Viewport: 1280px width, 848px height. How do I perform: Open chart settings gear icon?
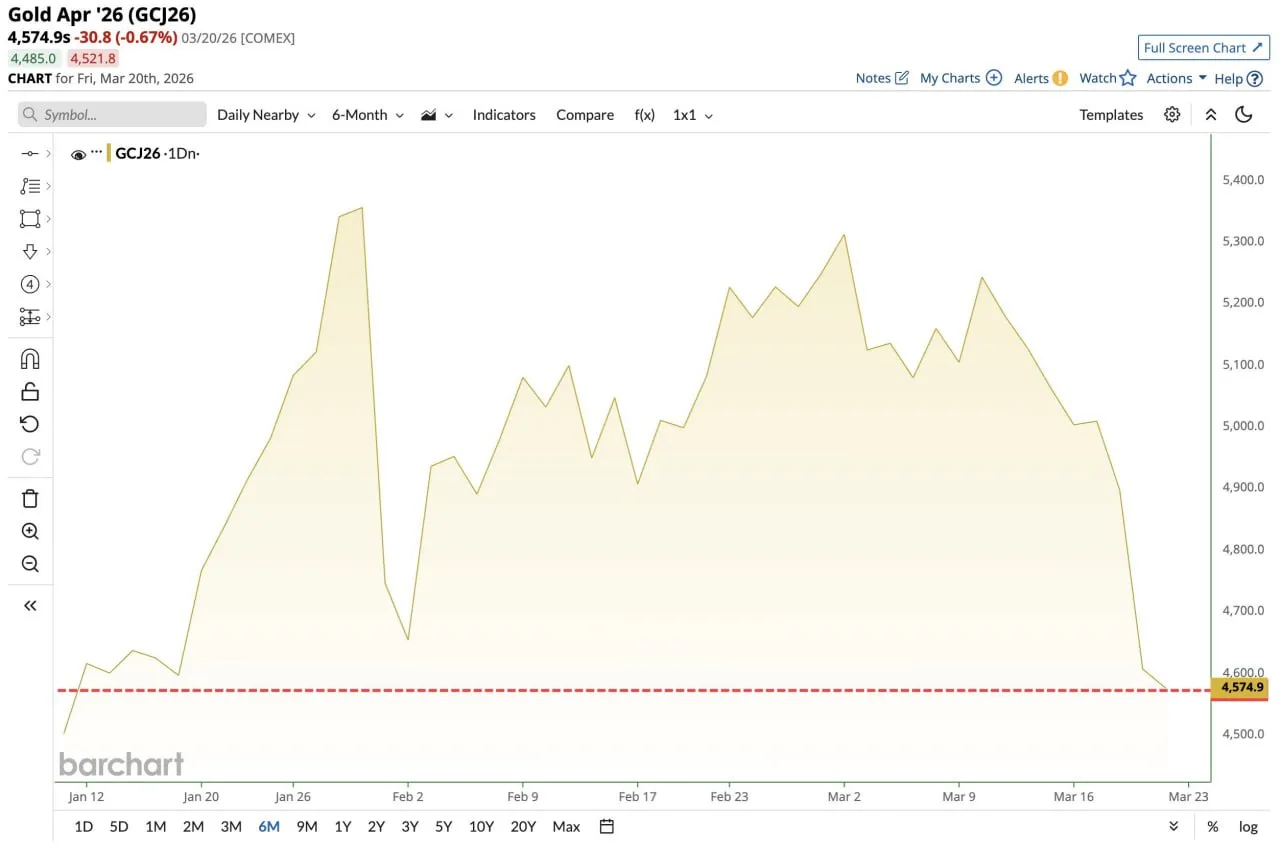click(1172, 115)
